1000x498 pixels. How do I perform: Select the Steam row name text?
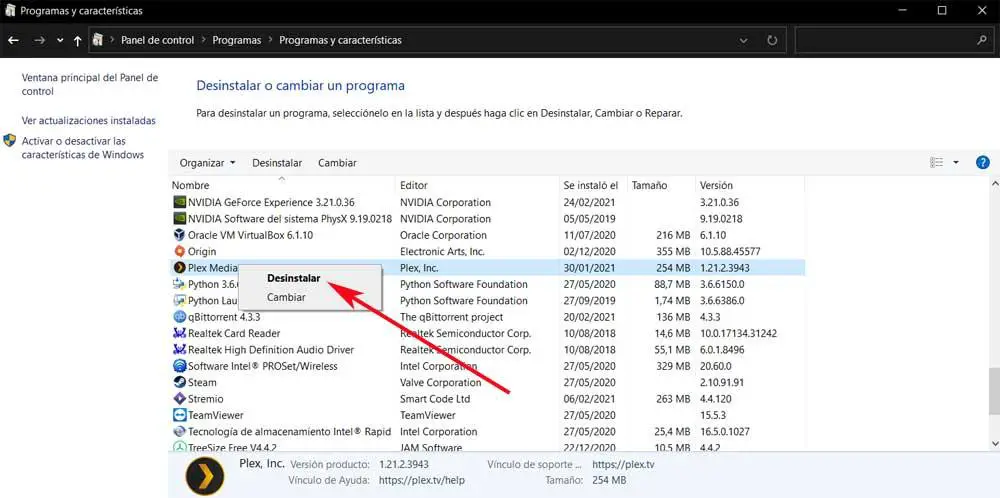(x=202, y=383)
